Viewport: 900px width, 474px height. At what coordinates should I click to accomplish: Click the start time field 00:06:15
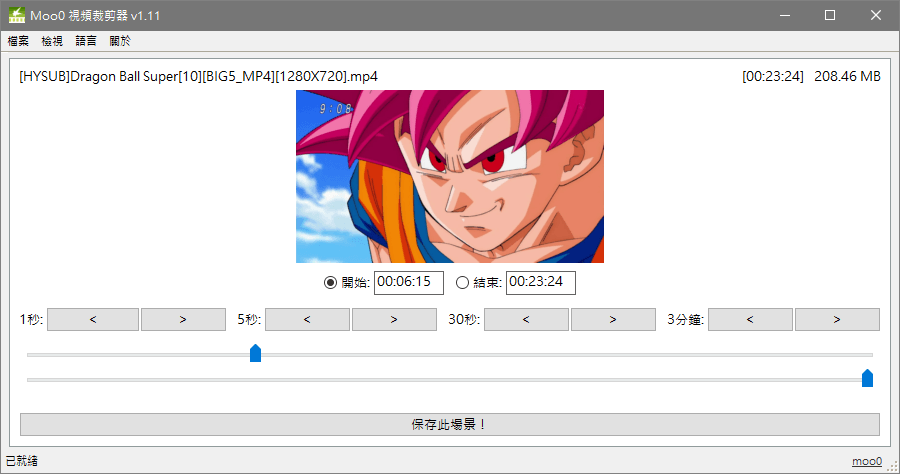click(409, 282)
